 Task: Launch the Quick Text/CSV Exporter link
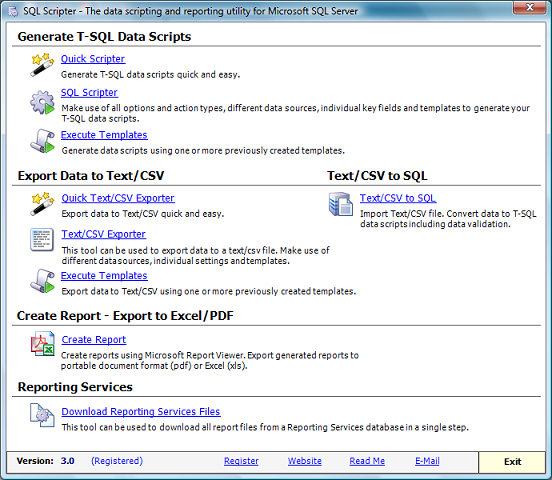118,198
